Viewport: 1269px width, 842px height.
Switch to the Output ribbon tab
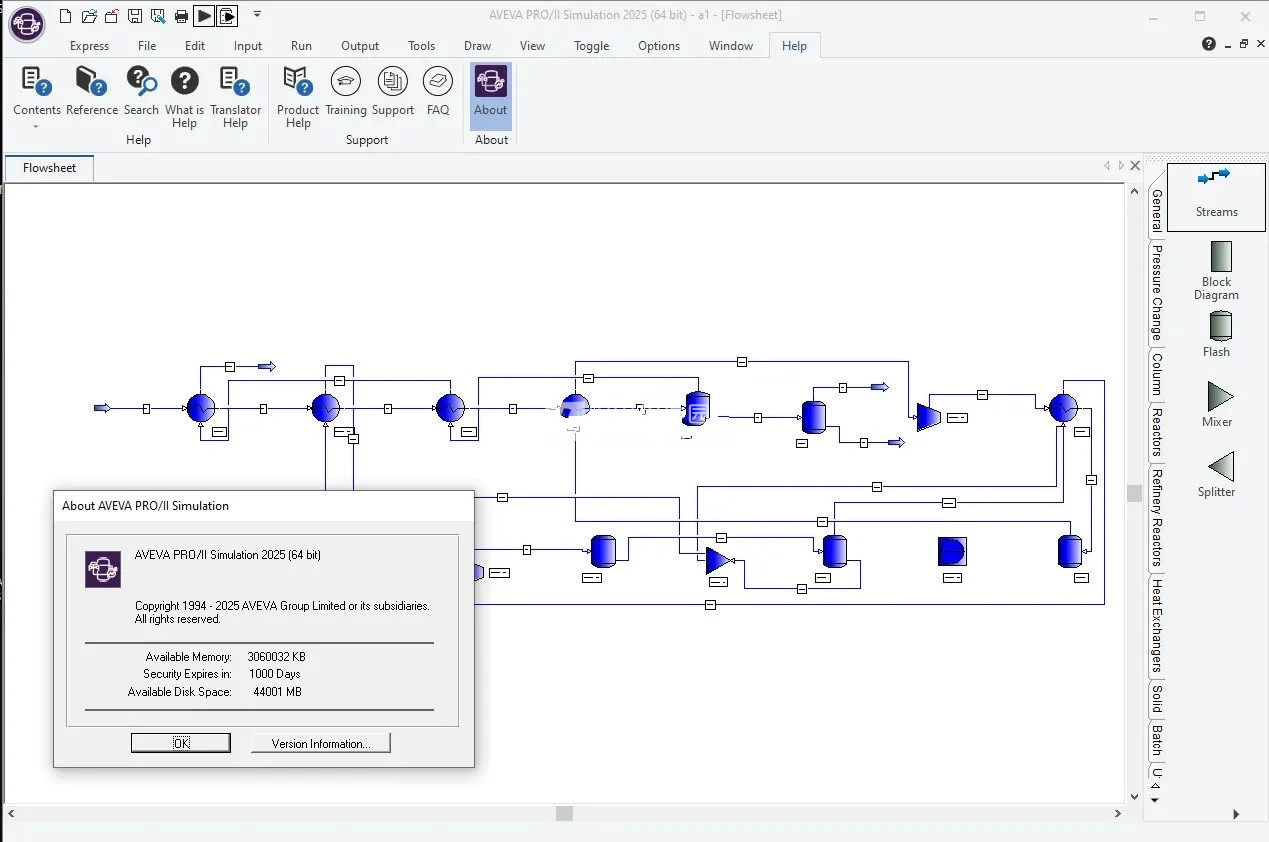[360, 46]
